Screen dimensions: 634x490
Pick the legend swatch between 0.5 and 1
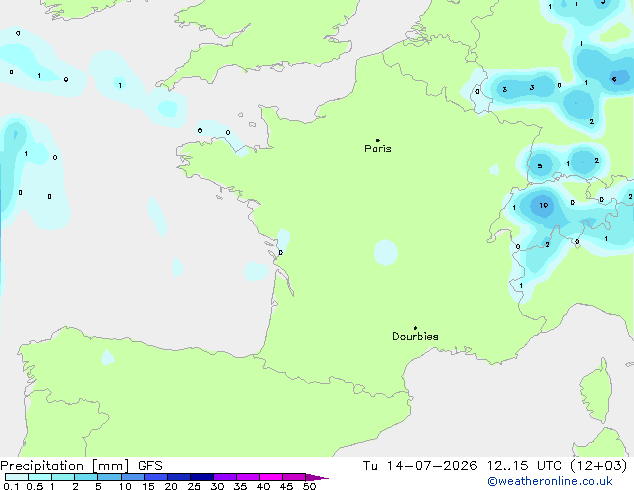coord(40,477)
